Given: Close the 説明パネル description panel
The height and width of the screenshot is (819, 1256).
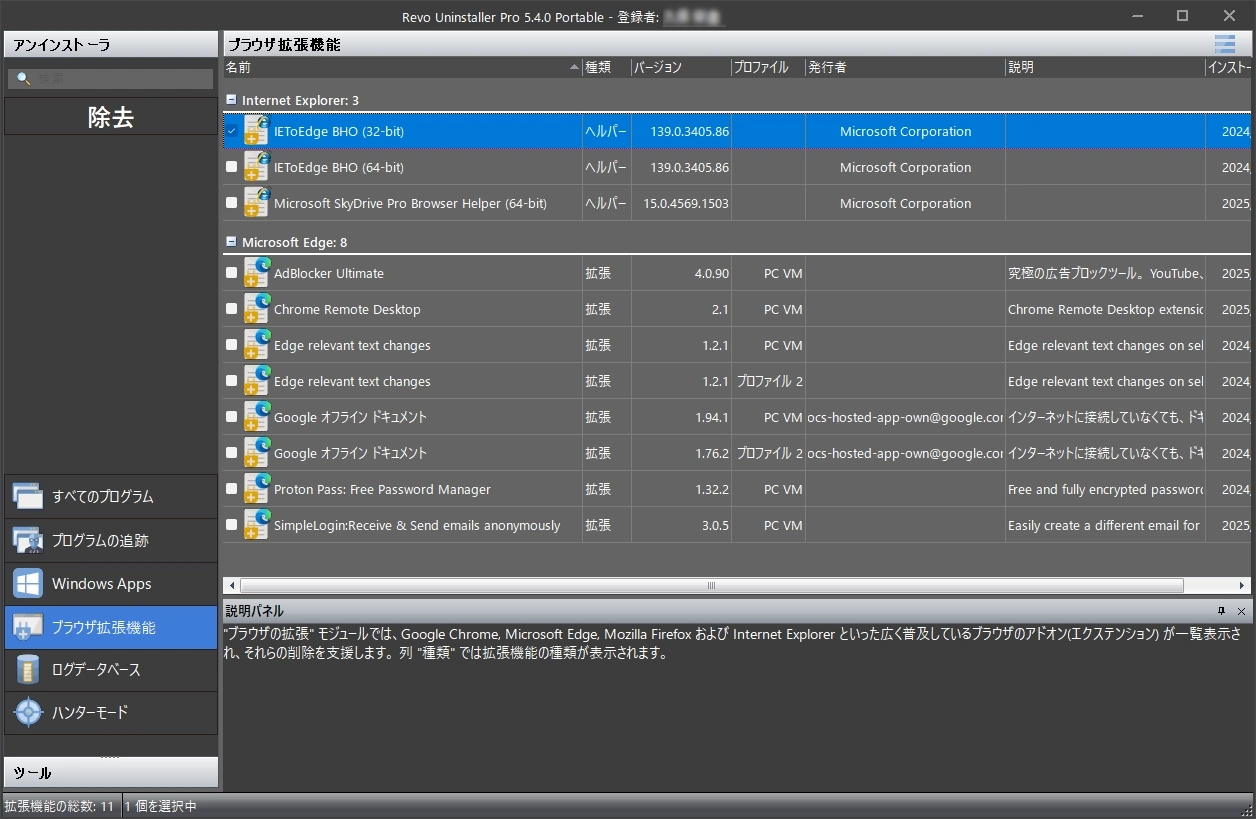Looking at the screenshot, I should click(x=1241, y=611).
